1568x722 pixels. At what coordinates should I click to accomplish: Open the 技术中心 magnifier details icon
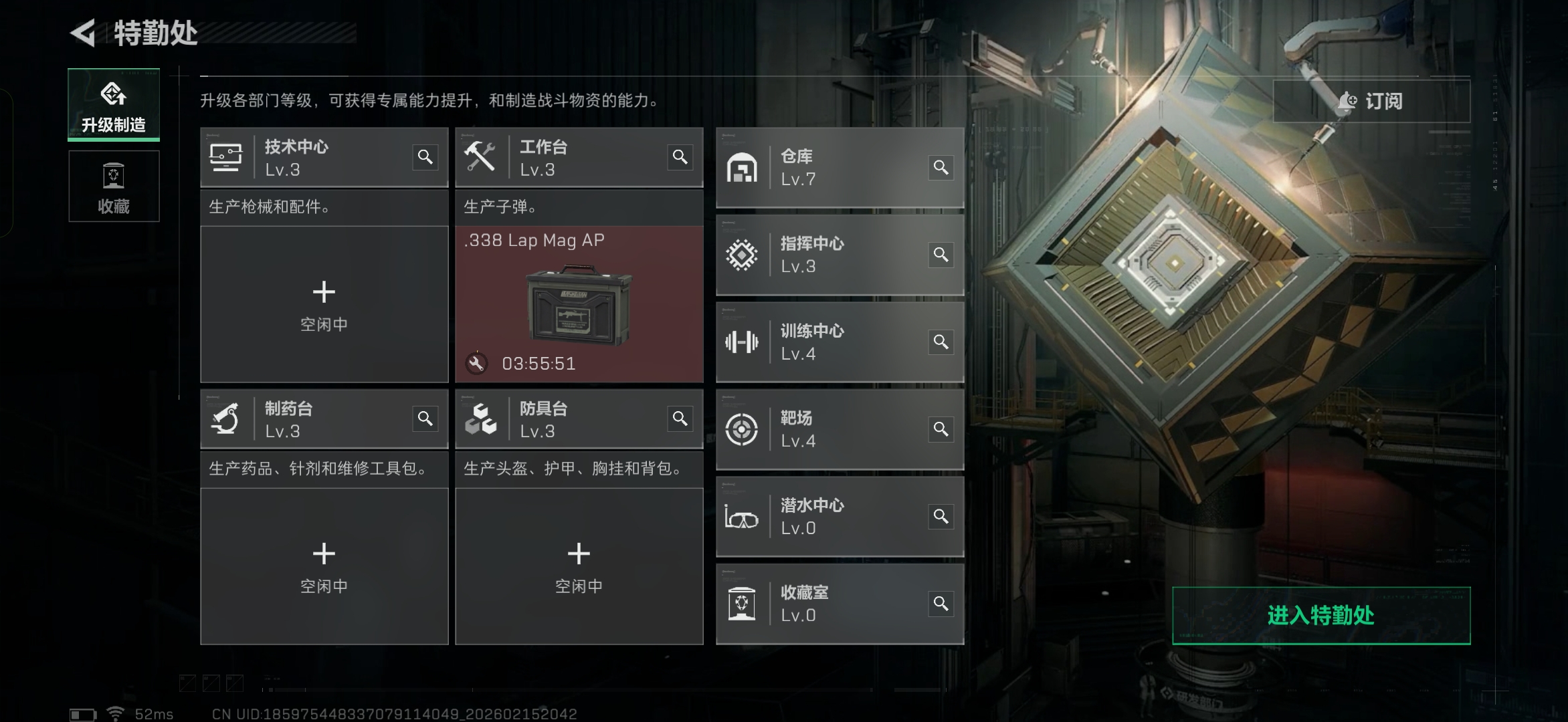coord(425,157)
